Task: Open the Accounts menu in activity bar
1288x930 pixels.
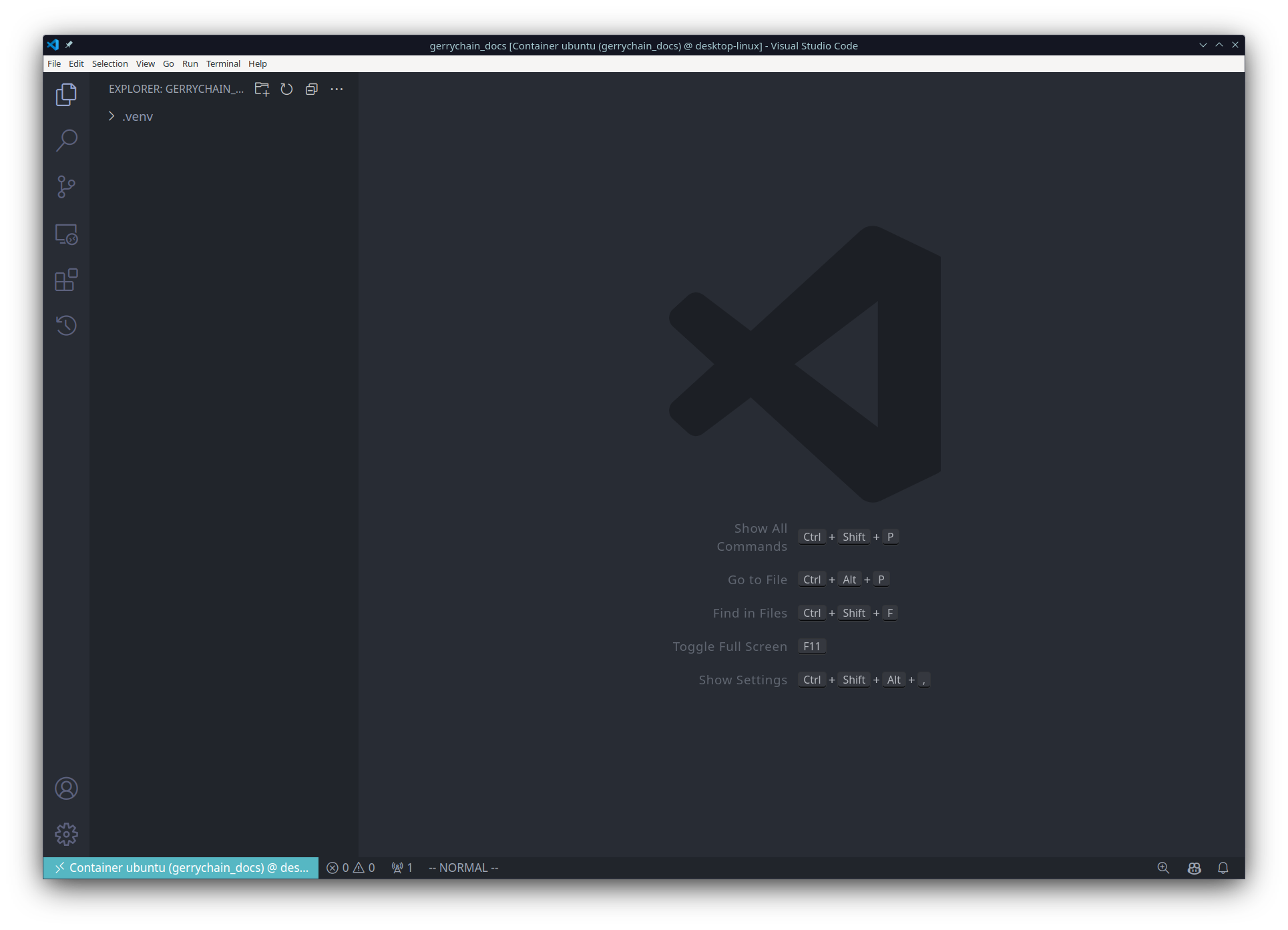Action: pos(65,788)
